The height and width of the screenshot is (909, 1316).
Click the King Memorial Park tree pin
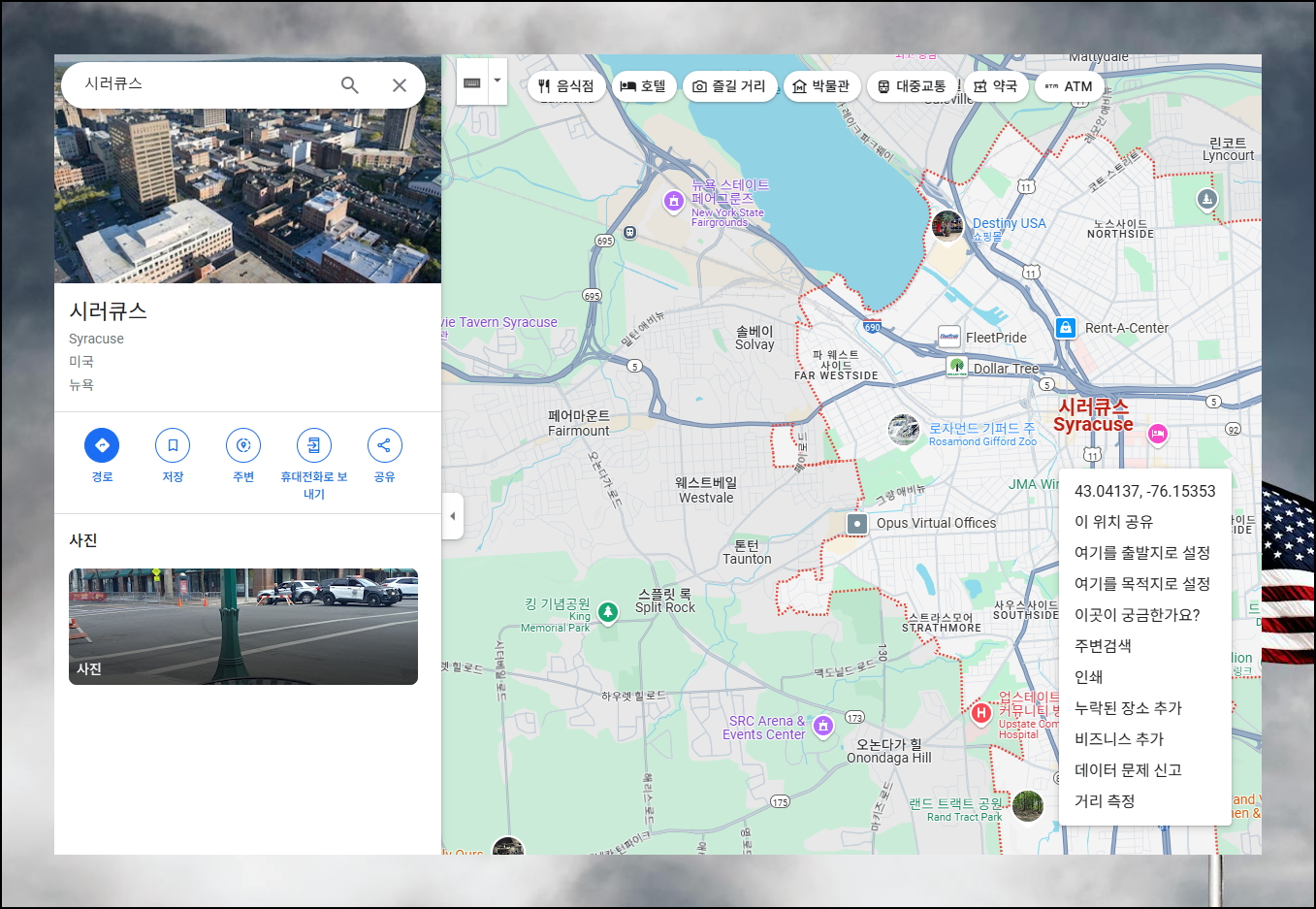pos(608,612)
